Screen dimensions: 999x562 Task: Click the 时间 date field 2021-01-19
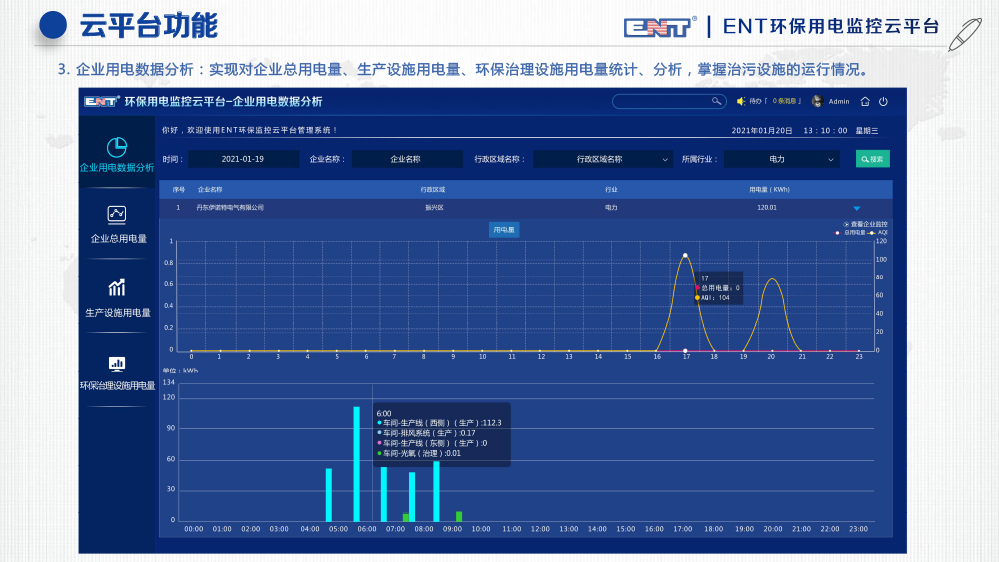pyautogui.click(x=243, y=159)
